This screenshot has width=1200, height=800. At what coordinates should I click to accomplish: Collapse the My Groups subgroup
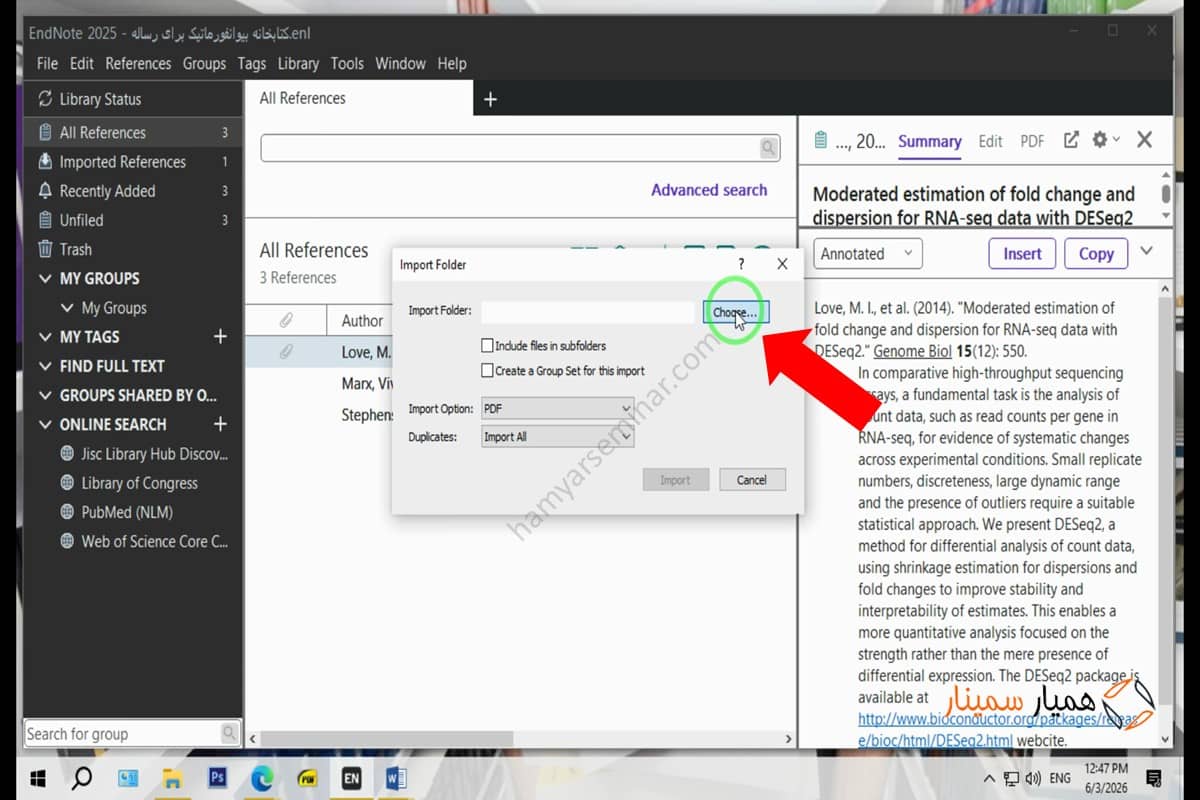(67, 308)
